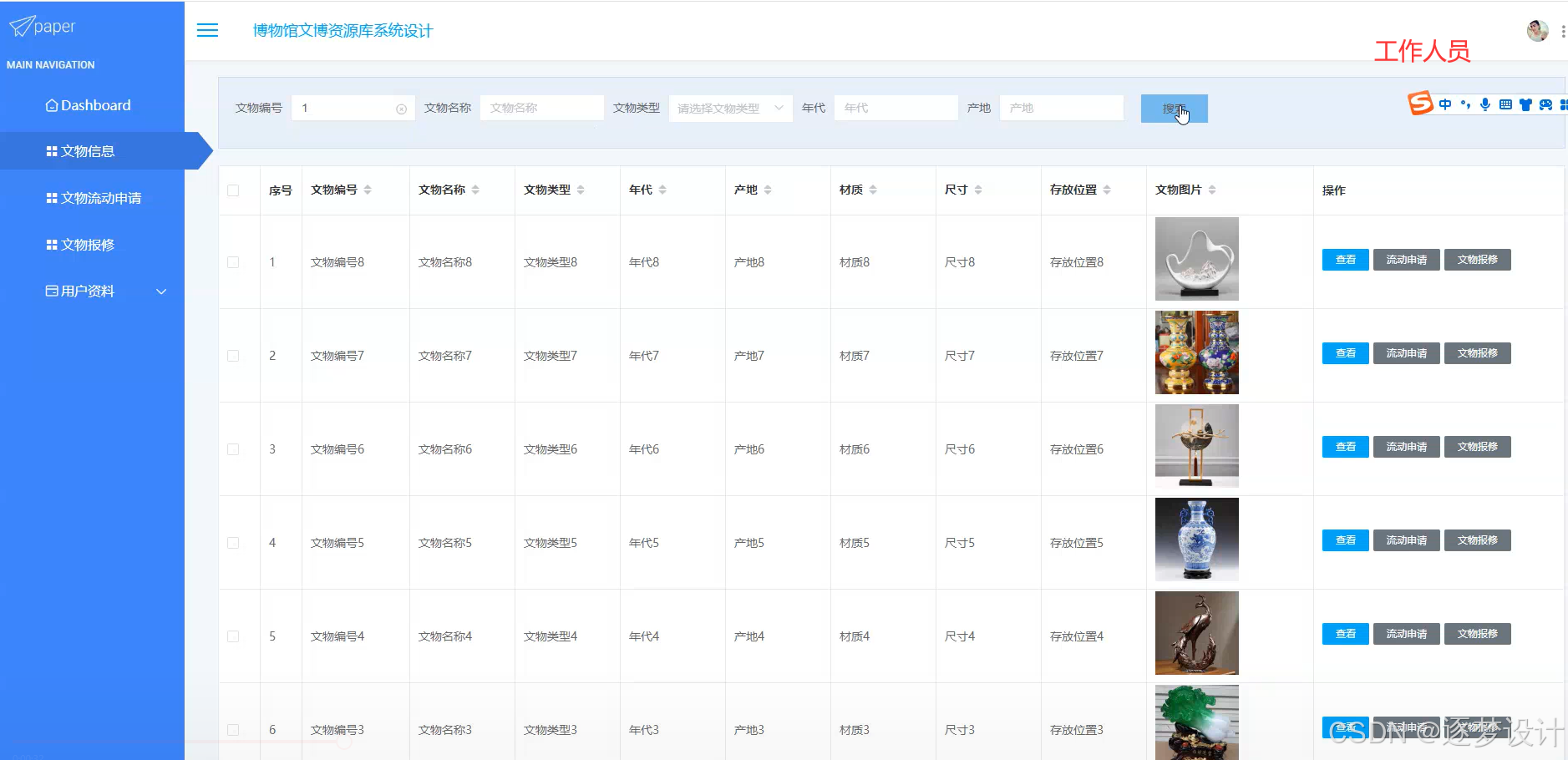Check the row for 文物编号7
The width and height of the screenshot is (1568, 760).
tap(233, 356)
